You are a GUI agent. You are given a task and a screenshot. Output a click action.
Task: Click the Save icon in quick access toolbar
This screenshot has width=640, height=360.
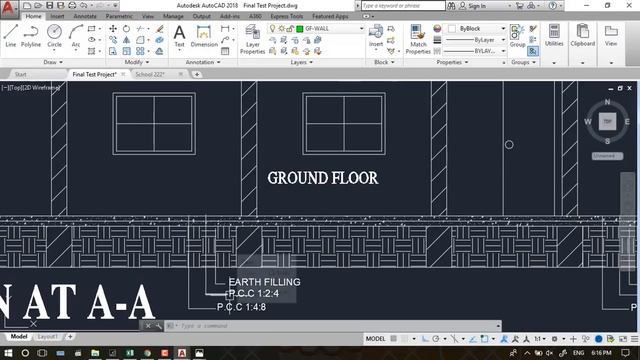49,6
